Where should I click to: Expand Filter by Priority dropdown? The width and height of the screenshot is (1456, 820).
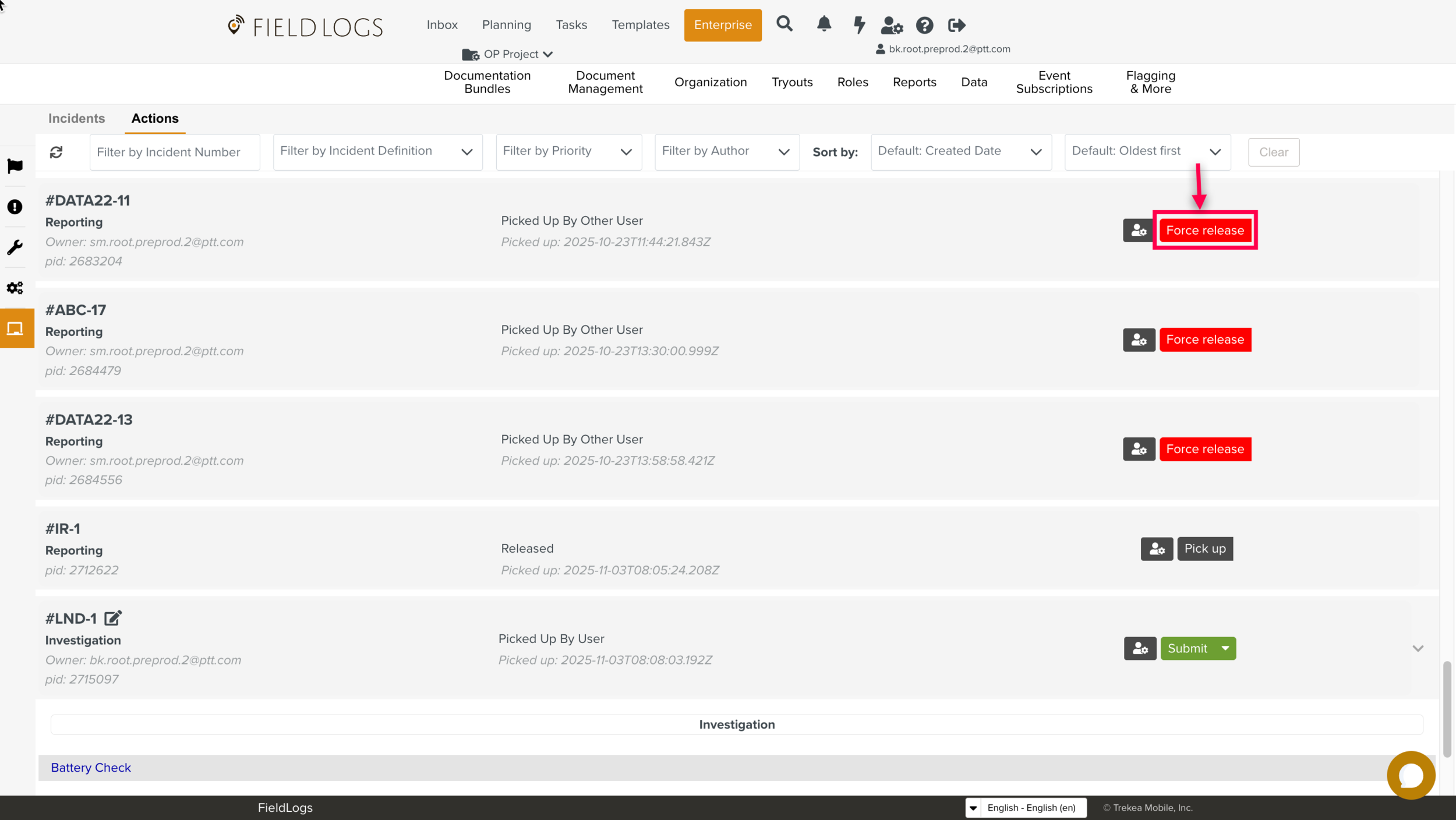[568, 151]
